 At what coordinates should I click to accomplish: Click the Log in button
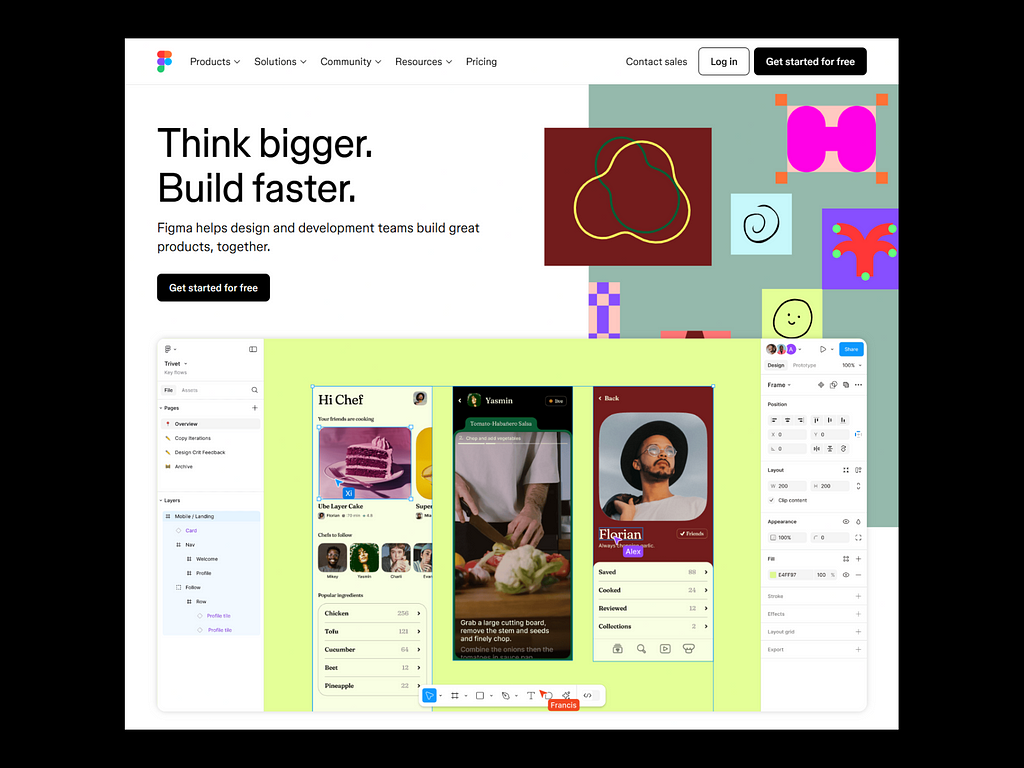click(x=723, y=62)
